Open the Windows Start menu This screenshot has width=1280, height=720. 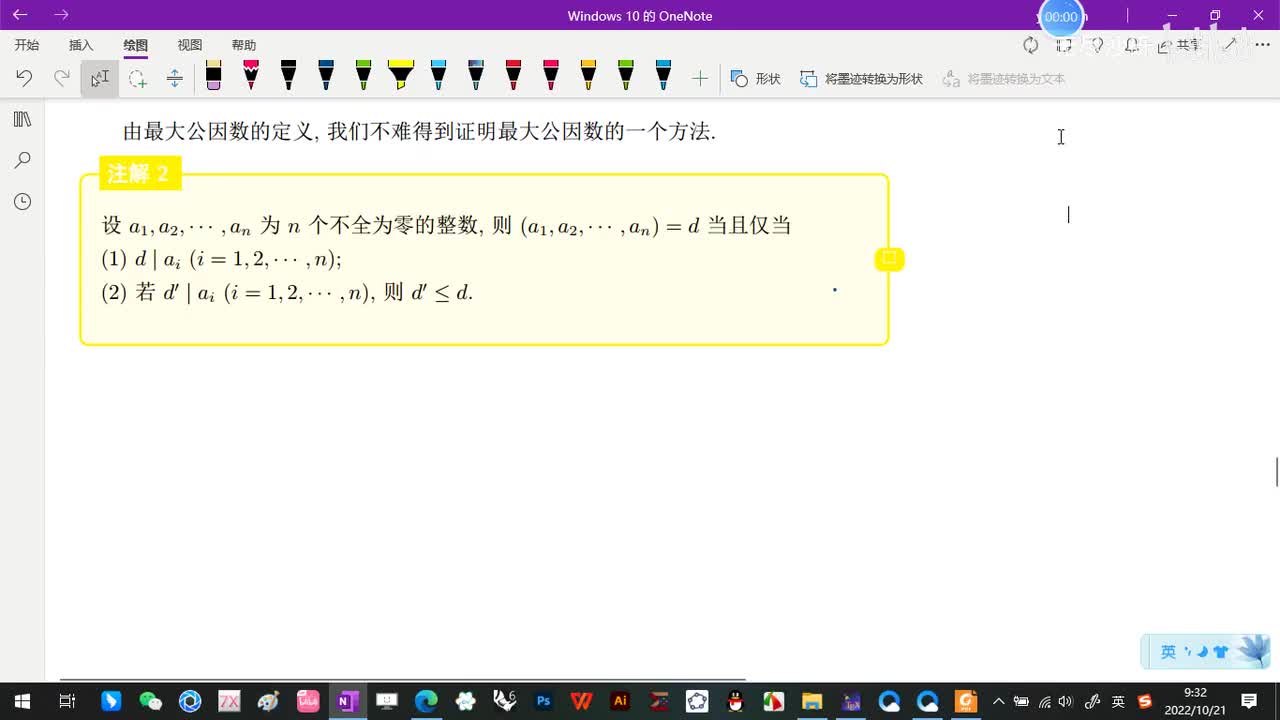22,701
